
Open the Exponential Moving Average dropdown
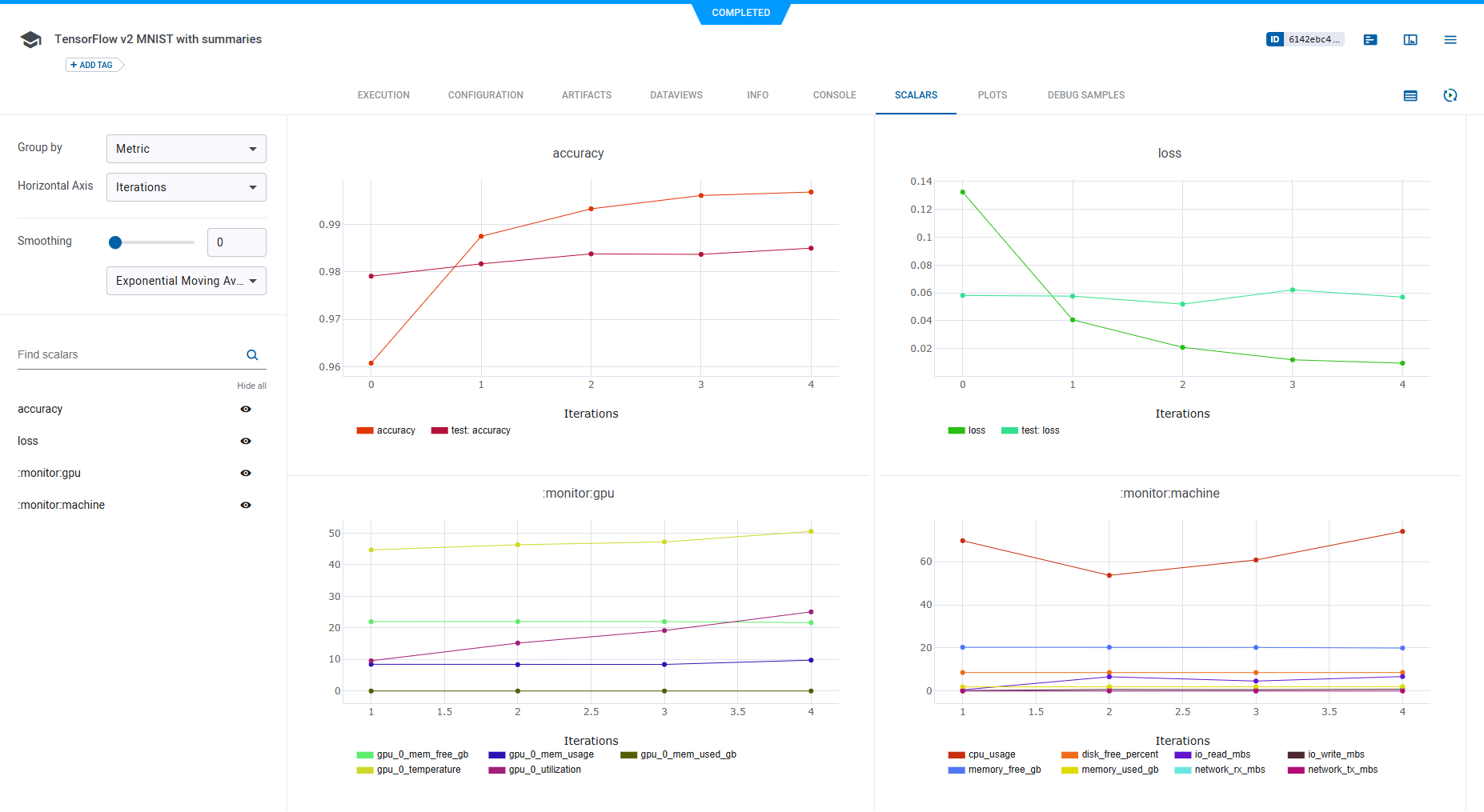tap(186, 281)
